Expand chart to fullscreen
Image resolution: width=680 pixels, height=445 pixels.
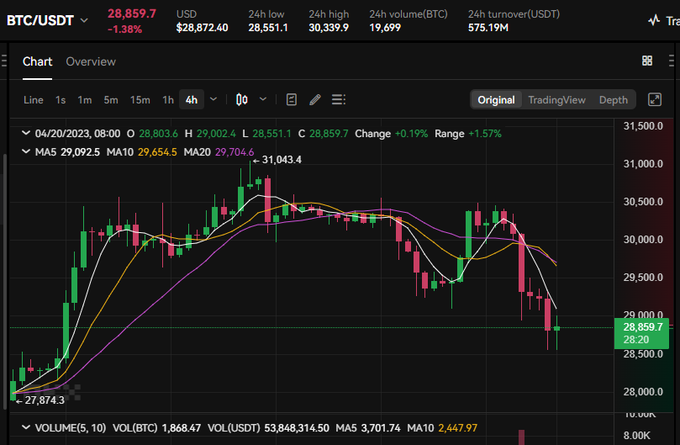[x=654, y=100]
